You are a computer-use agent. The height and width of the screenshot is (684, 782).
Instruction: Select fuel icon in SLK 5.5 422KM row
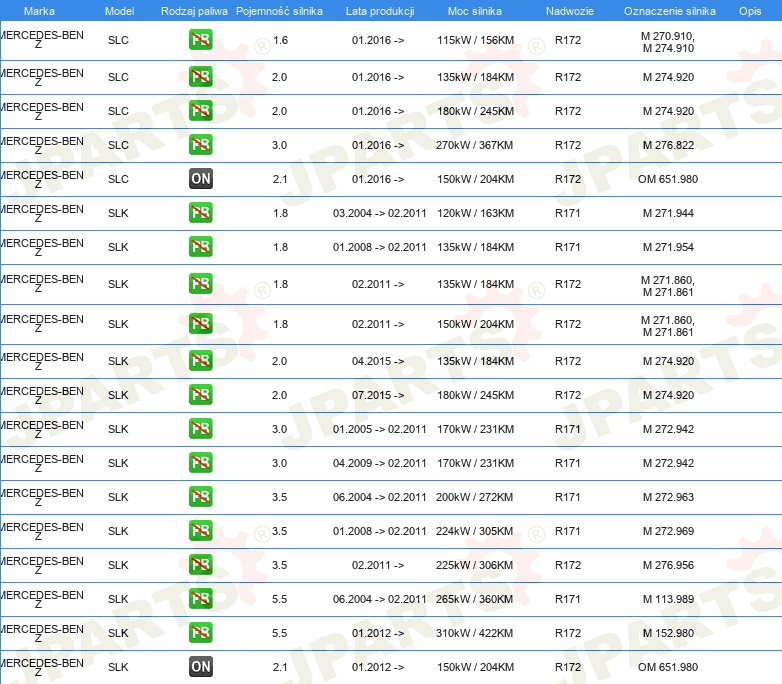pyautogui.click(x=200, y=633)
